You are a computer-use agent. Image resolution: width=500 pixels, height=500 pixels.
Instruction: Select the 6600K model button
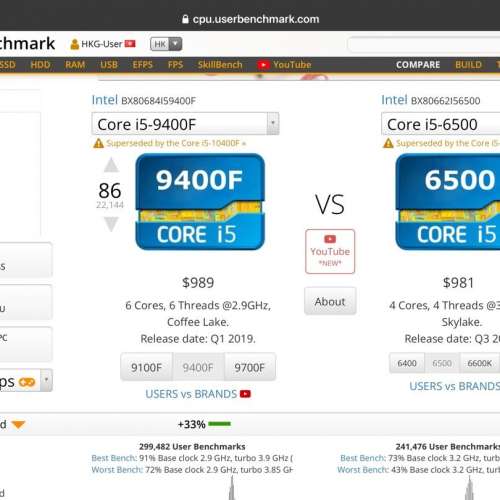[x=479, y=363]
